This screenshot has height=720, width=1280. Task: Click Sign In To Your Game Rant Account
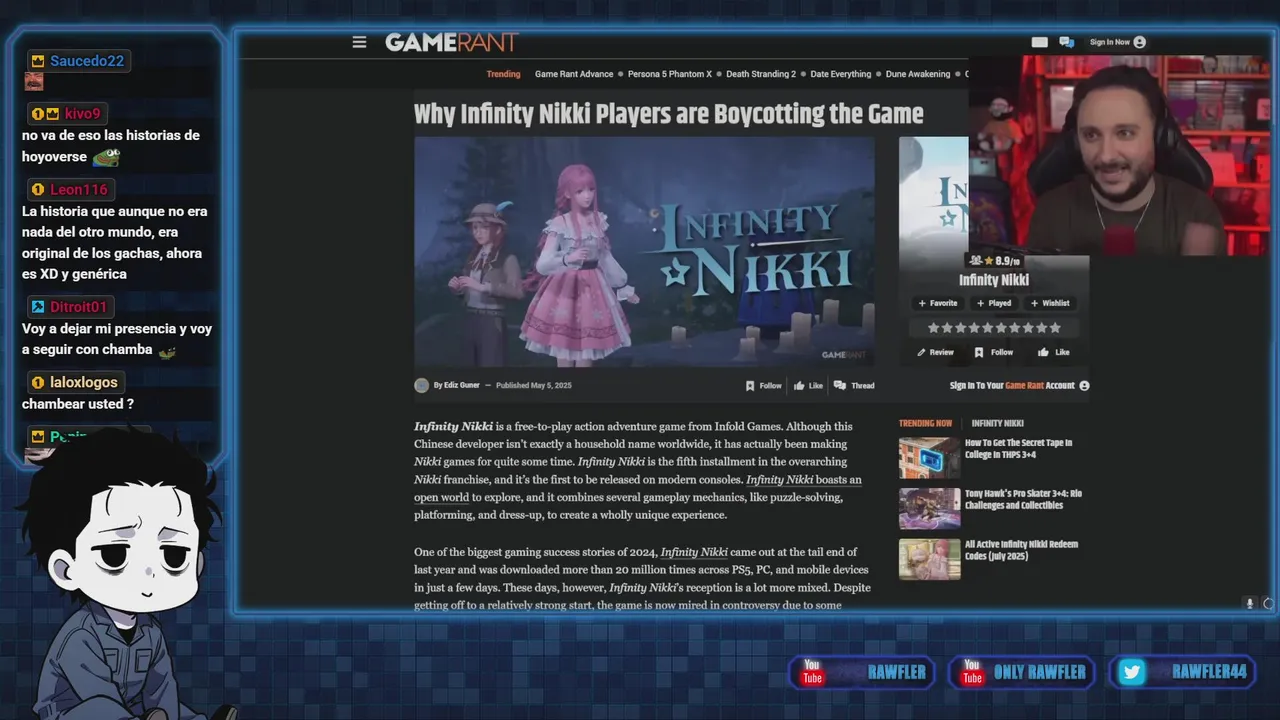tap(1019, 385)
